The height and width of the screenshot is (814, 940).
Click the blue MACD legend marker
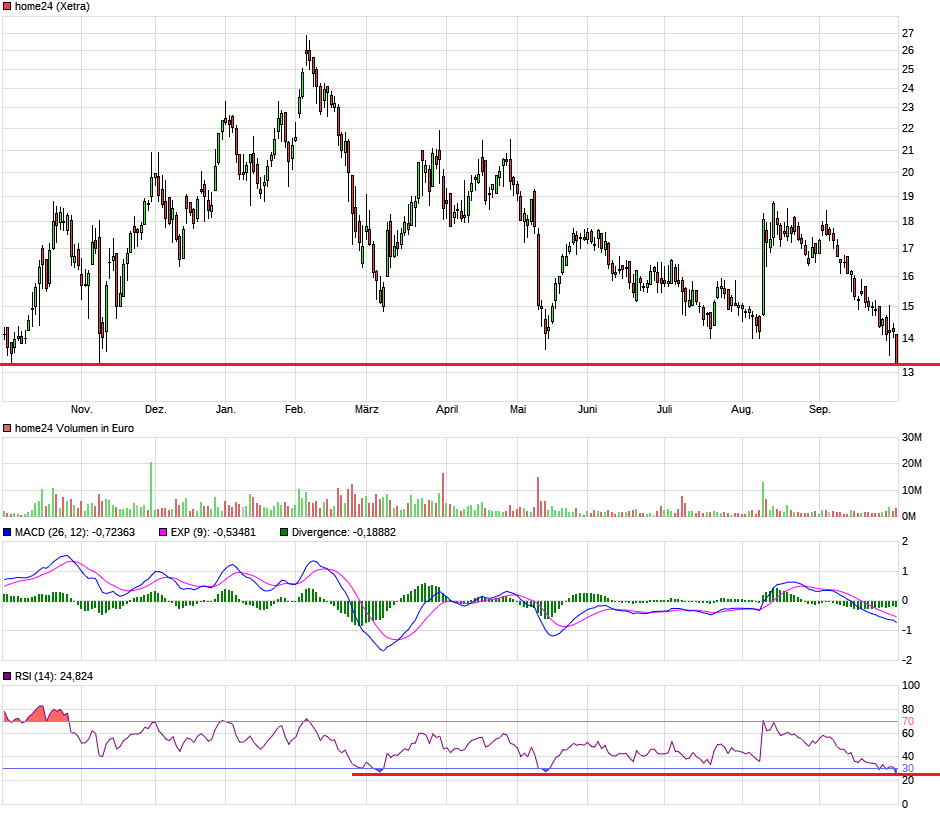point(8,533)
